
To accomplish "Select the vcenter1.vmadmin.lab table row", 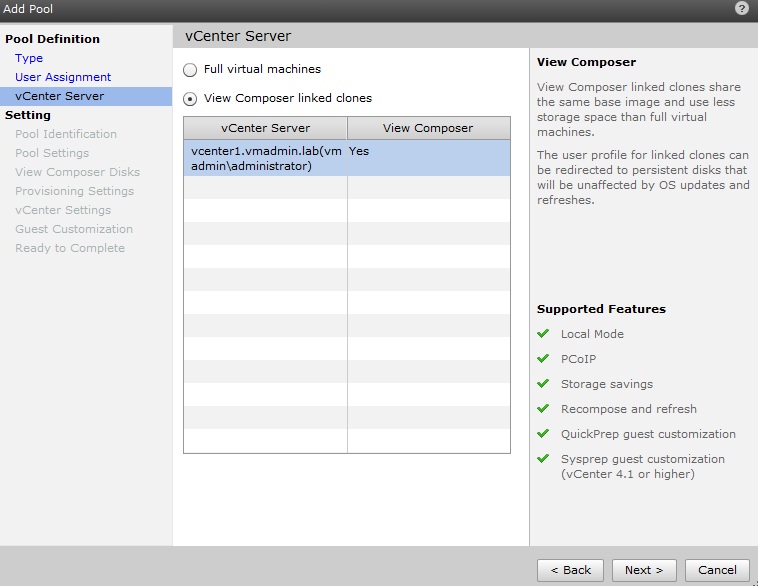I will coord(347,158).
